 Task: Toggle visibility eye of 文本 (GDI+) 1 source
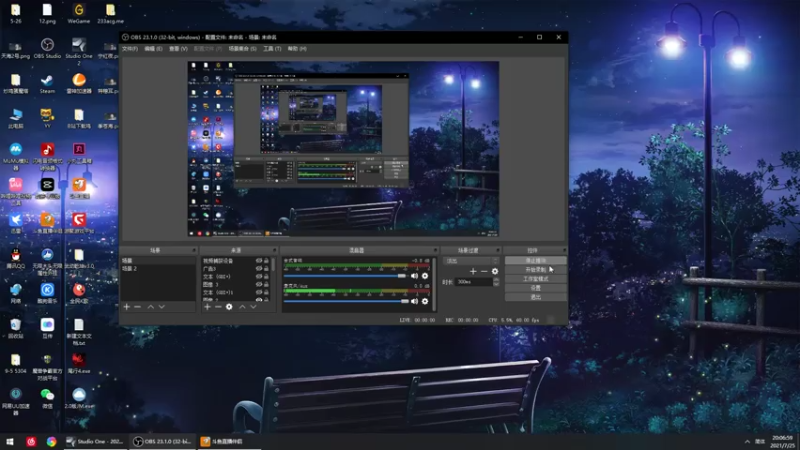pyautogui.click(x=259, y=292)
